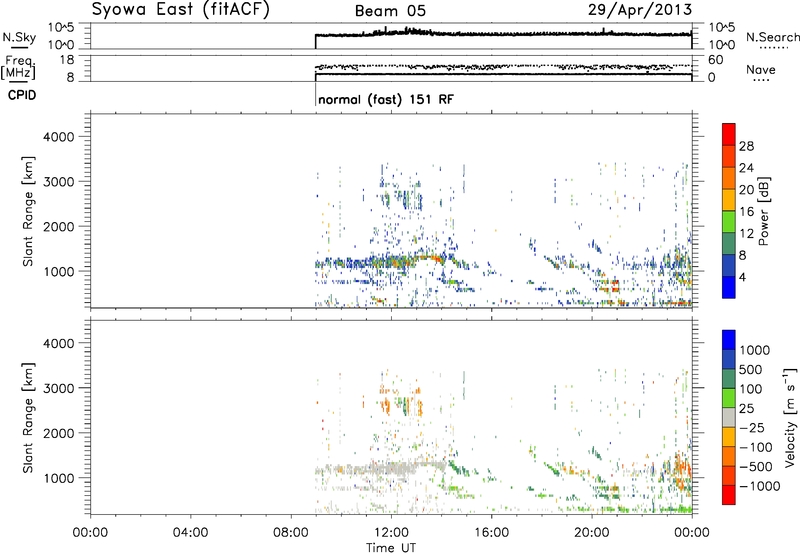Click the '4000' tick on the power panel
The width and height of the screenshot is (800, 554).
tap(59, 137)
